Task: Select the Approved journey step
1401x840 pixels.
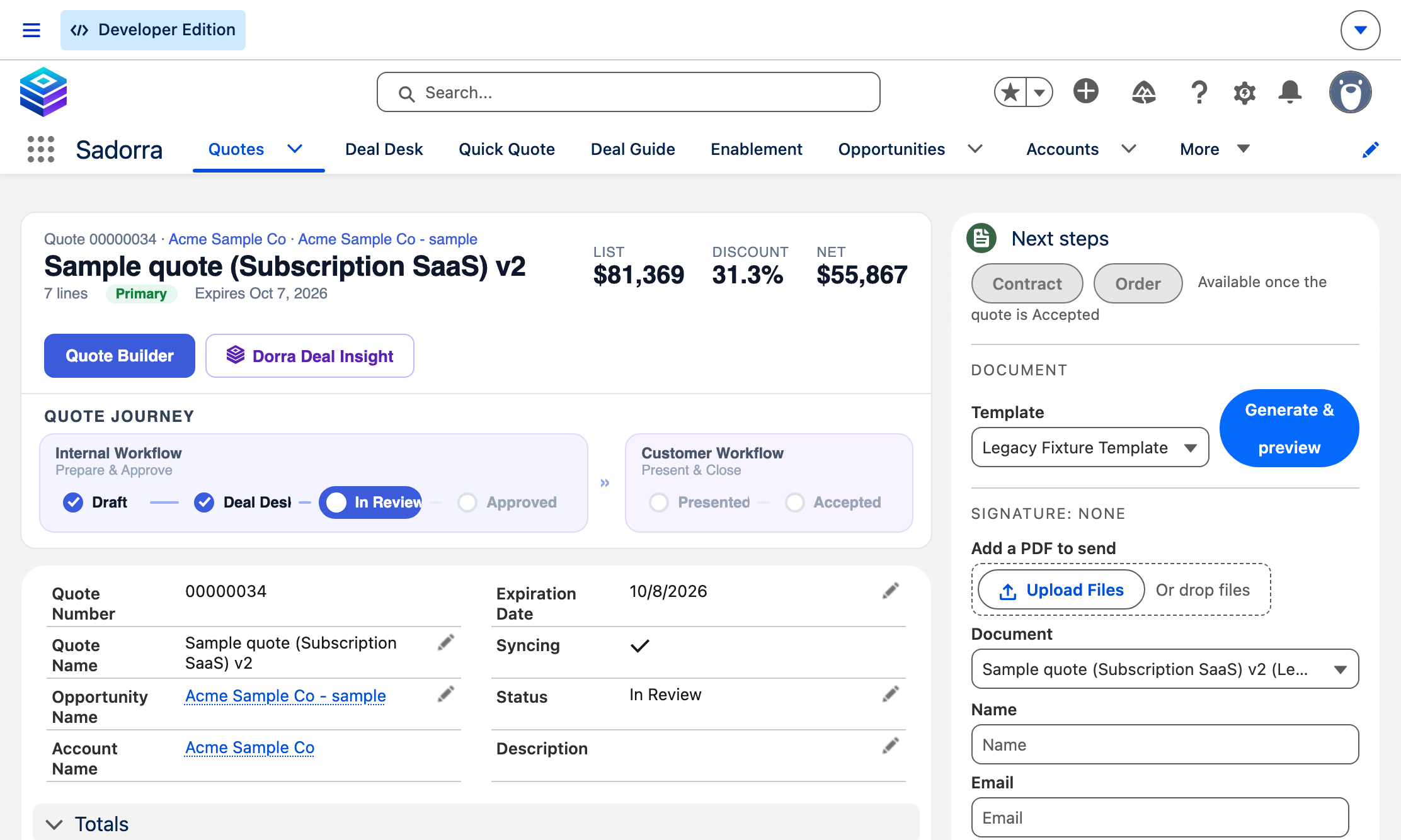Action: coord(508,502)
